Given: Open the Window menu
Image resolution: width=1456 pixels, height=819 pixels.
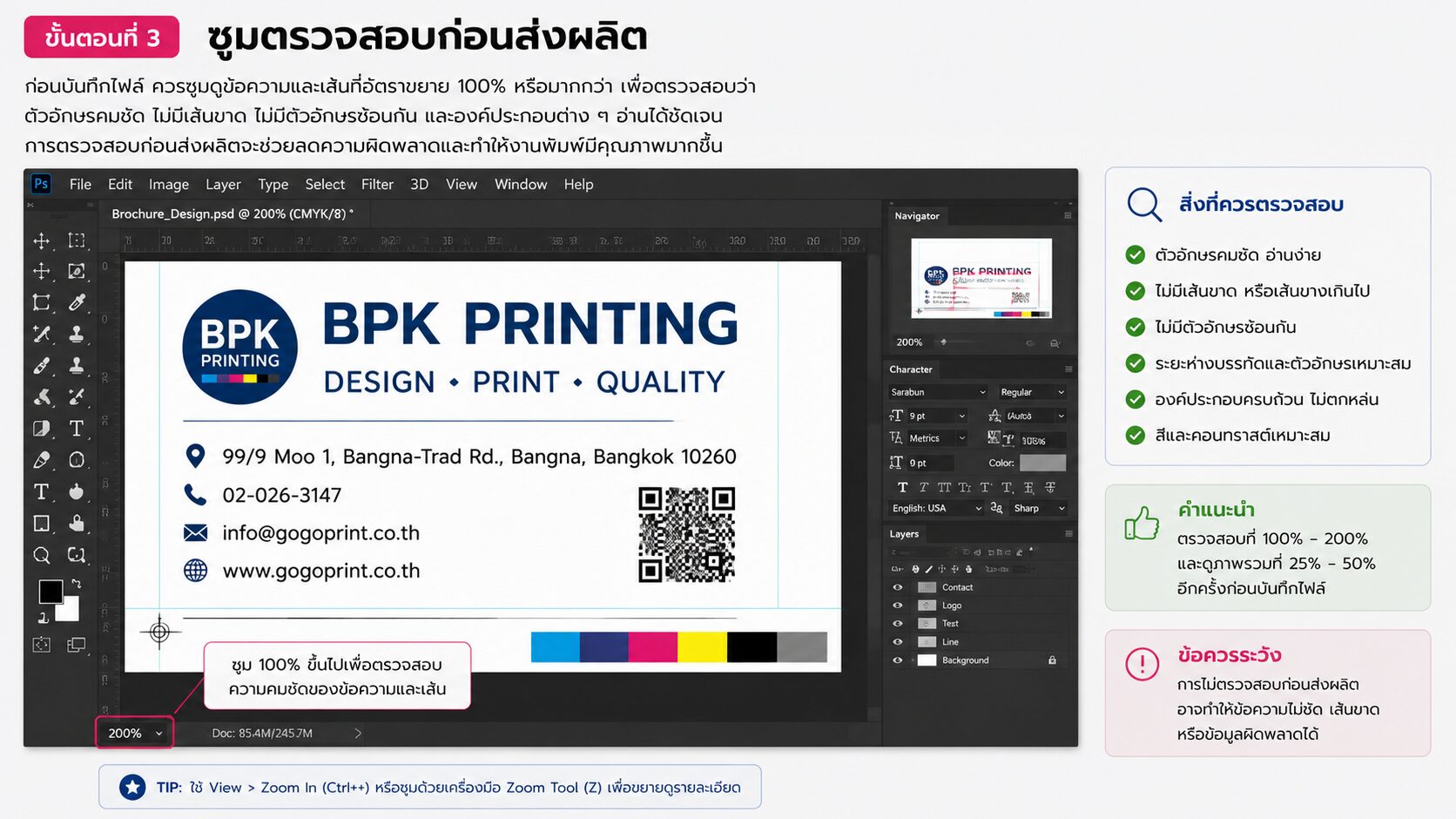Looking at the screenshot, I should pyautogui.click(x=521, y=185).
